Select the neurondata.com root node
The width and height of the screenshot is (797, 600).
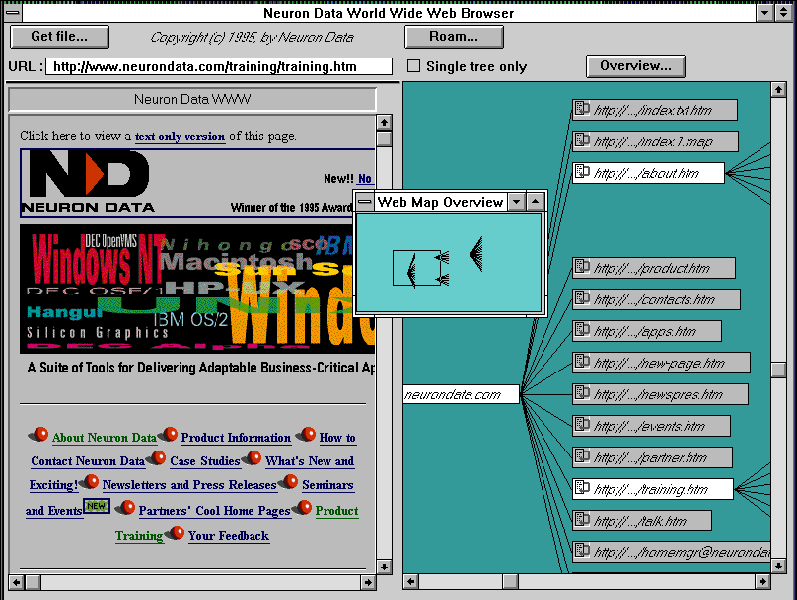[x=461, y=394]
